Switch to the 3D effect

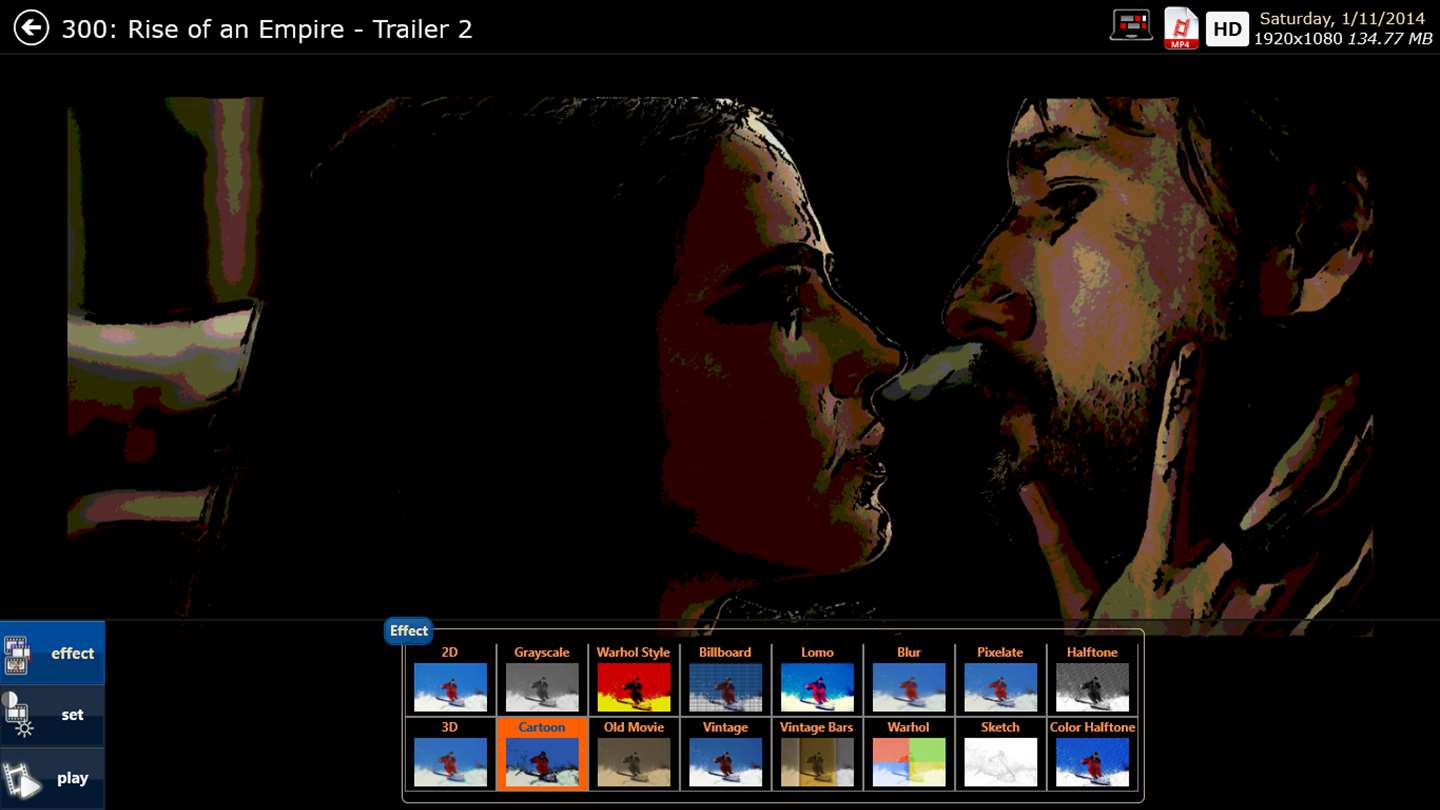coord(450,754)
